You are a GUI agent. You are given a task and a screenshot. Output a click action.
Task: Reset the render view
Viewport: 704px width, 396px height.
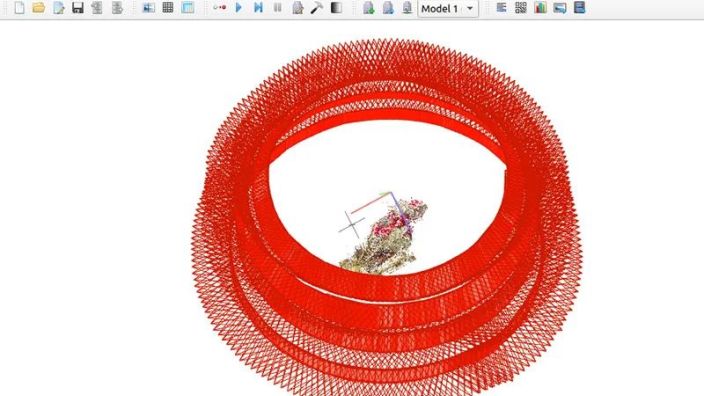pyautogui.click(x=388, y=8)
